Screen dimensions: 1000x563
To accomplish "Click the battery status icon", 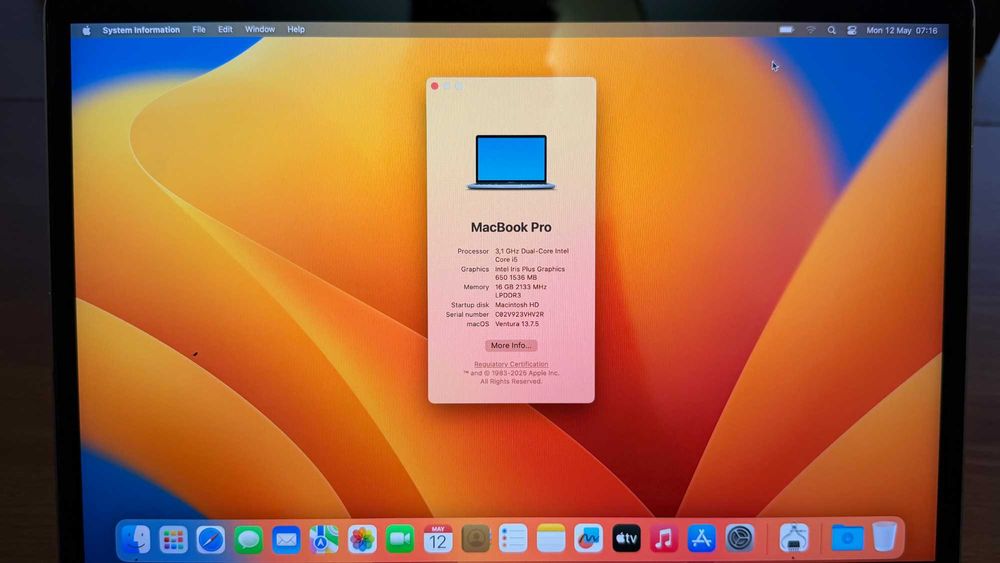I will [786, 30].
